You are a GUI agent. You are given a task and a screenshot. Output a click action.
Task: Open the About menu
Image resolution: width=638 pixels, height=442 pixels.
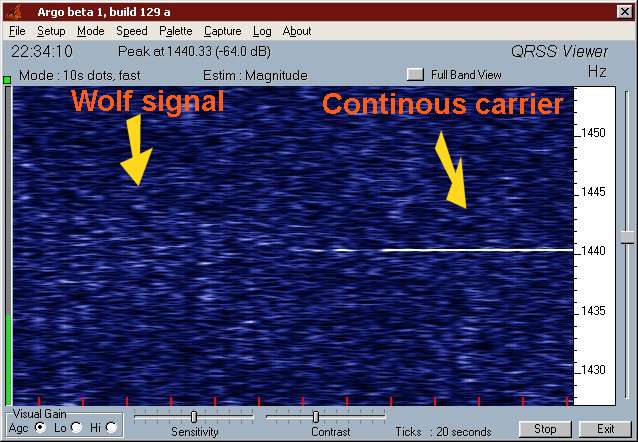[297, 31]
